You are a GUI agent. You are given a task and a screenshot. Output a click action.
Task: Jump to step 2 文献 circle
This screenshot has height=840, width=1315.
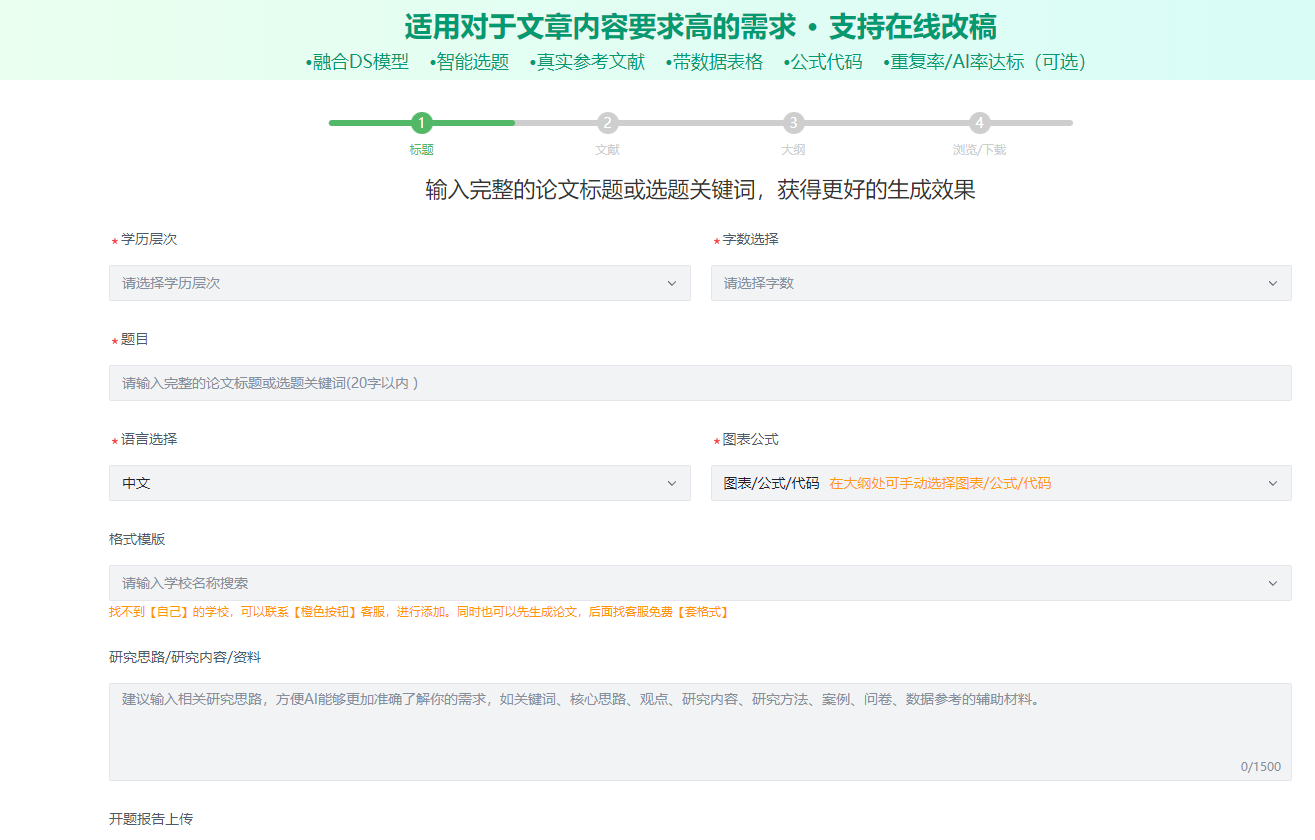(607, 123)
